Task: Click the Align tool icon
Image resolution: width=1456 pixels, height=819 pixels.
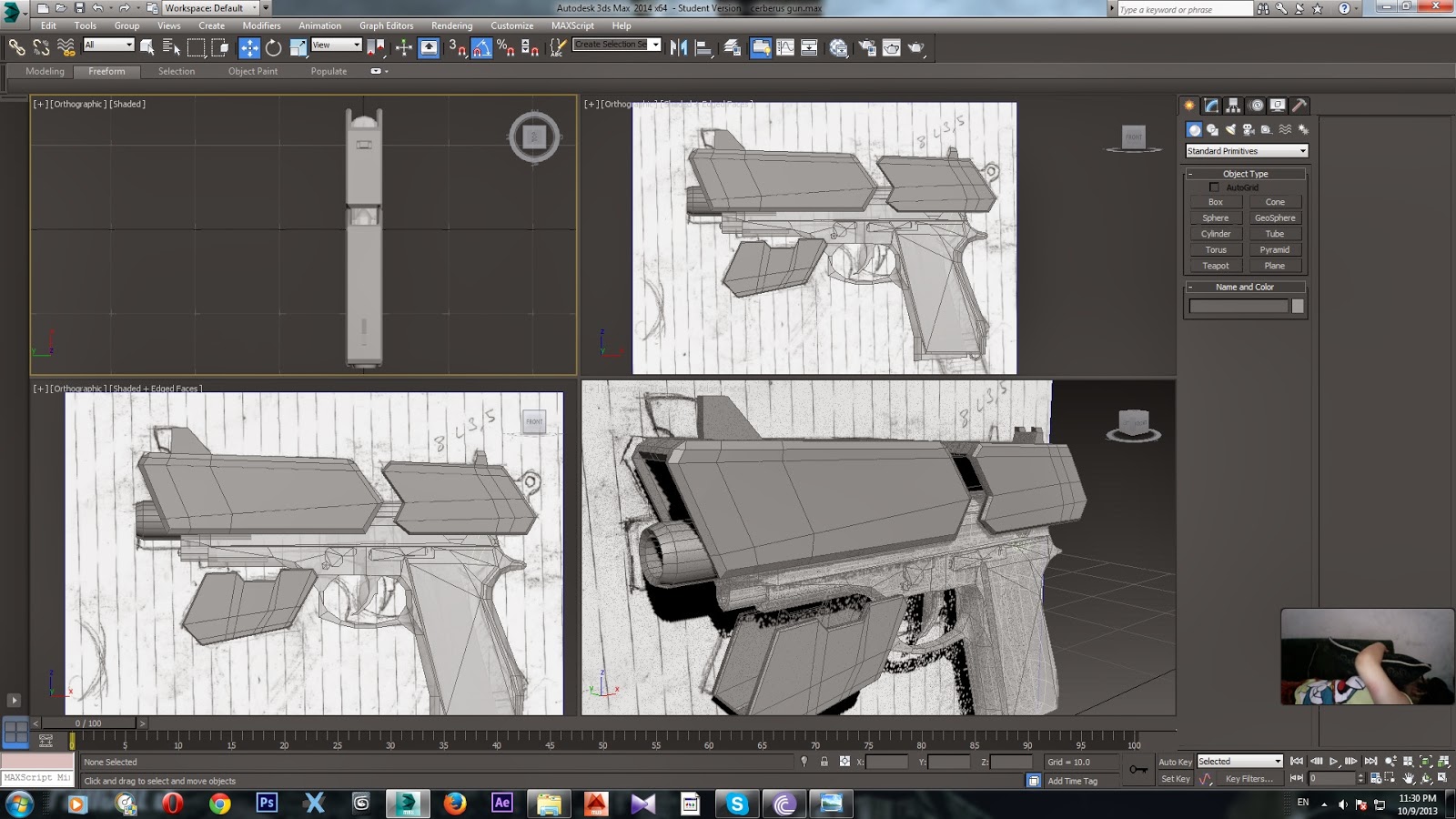Action: coord(703,47)
